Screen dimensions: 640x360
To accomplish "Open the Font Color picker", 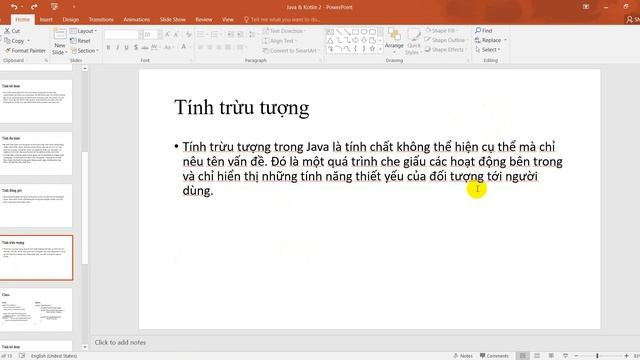I will [x=185, y=47].
